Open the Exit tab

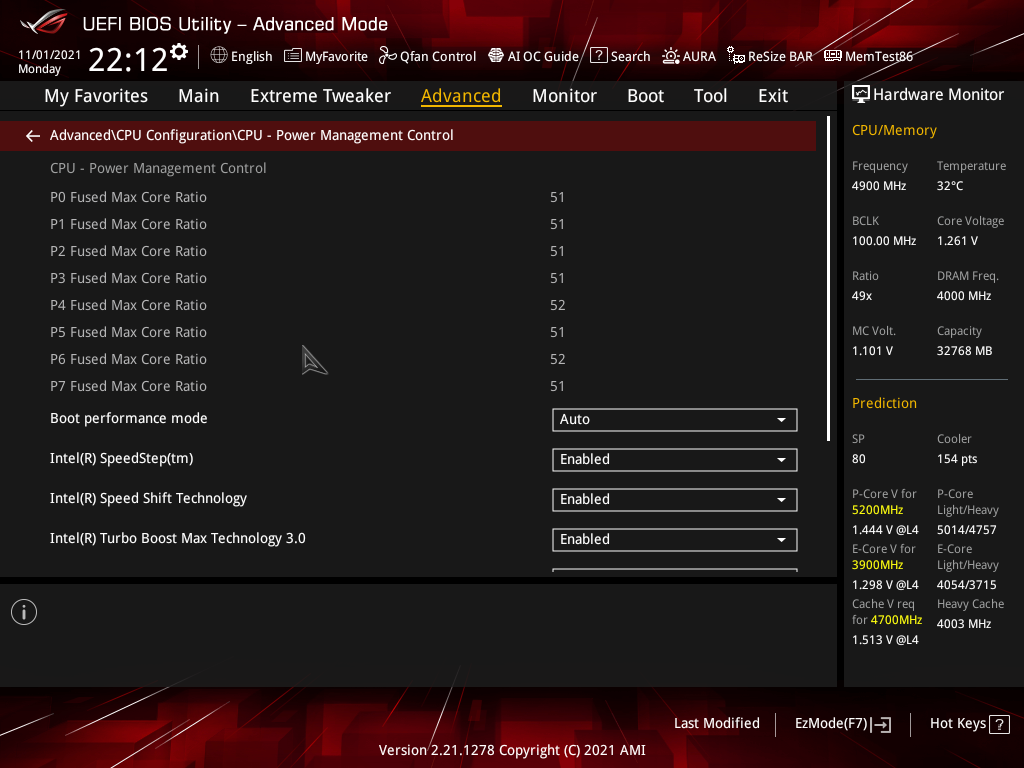click(x=773, y=96)
